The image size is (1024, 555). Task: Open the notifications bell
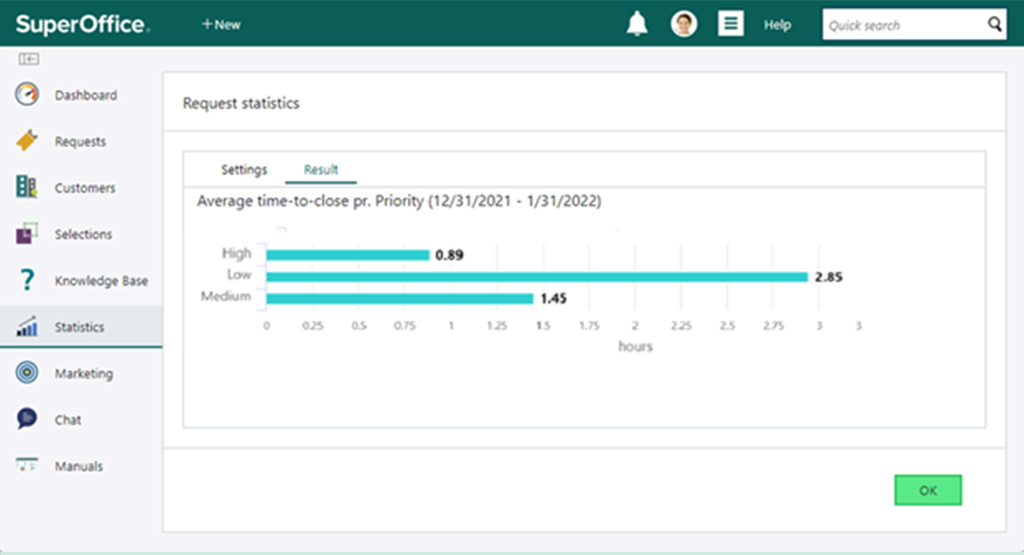point(637,24)
